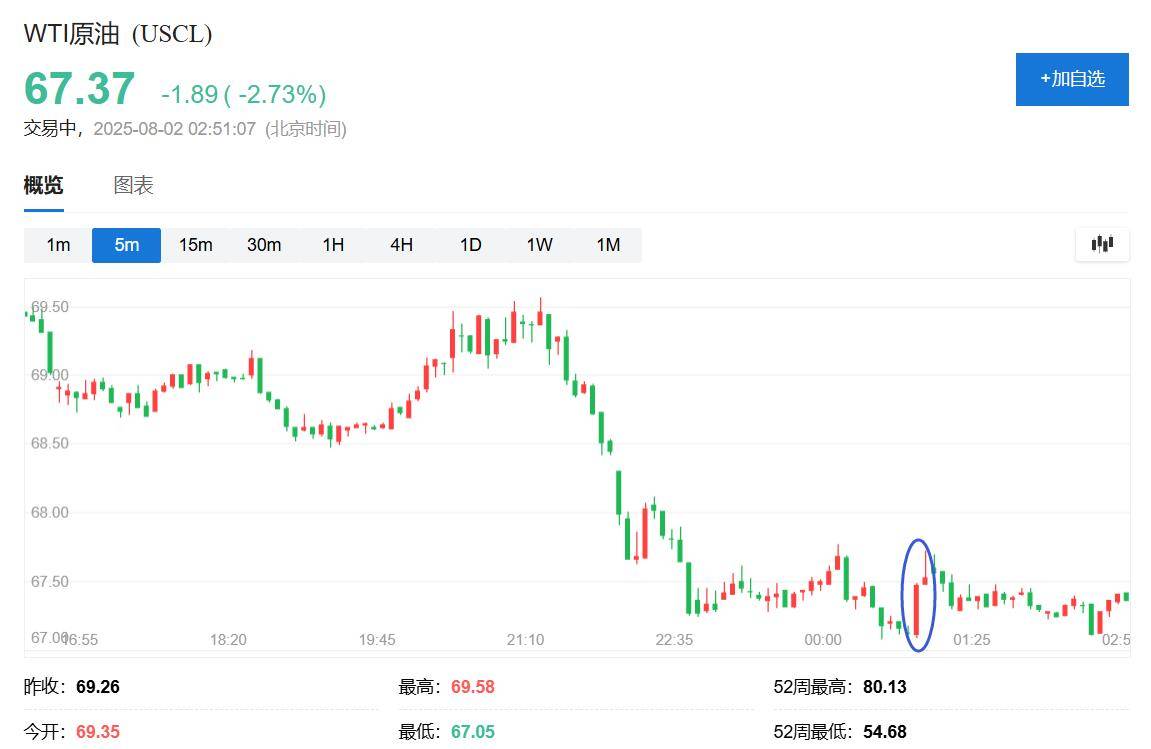The image size is (1151, 749).
Task: Click the 最低 value 67.05
Action: pos(471,731)
